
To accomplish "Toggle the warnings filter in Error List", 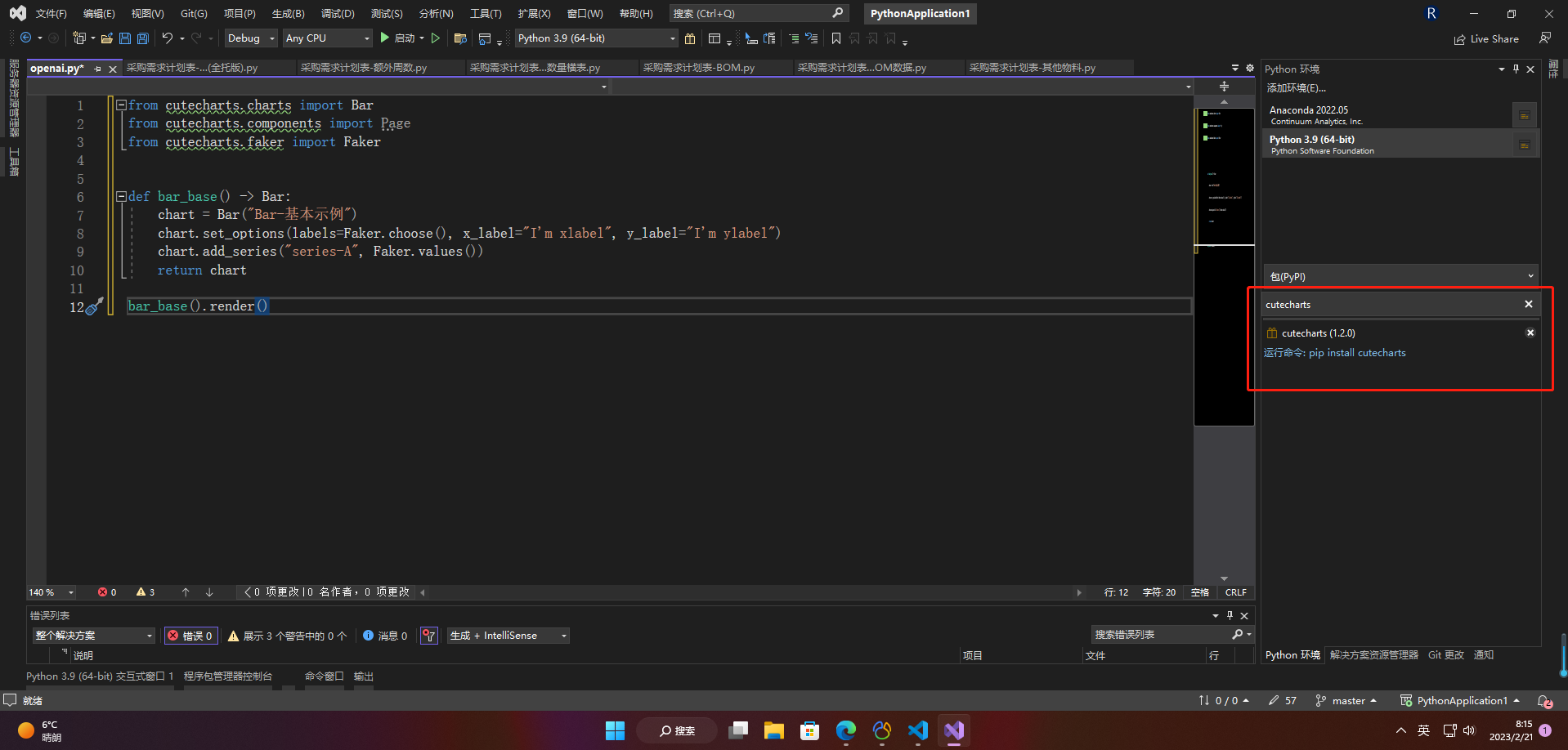I will [287, 636].
